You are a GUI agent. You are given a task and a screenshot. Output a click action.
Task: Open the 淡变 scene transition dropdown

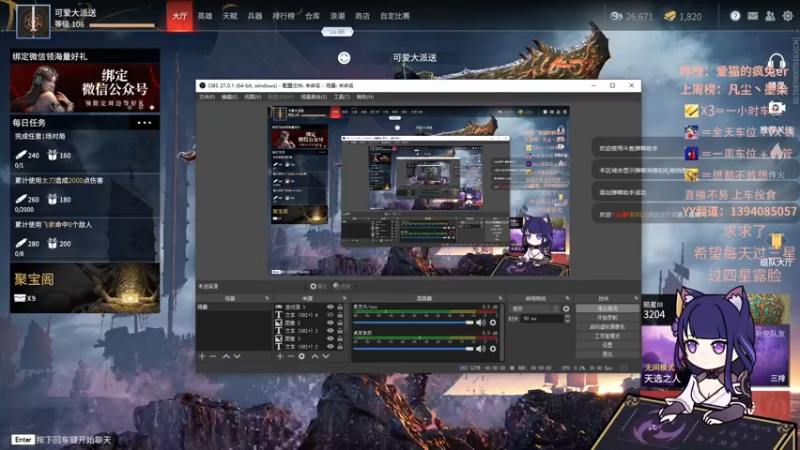534,309
